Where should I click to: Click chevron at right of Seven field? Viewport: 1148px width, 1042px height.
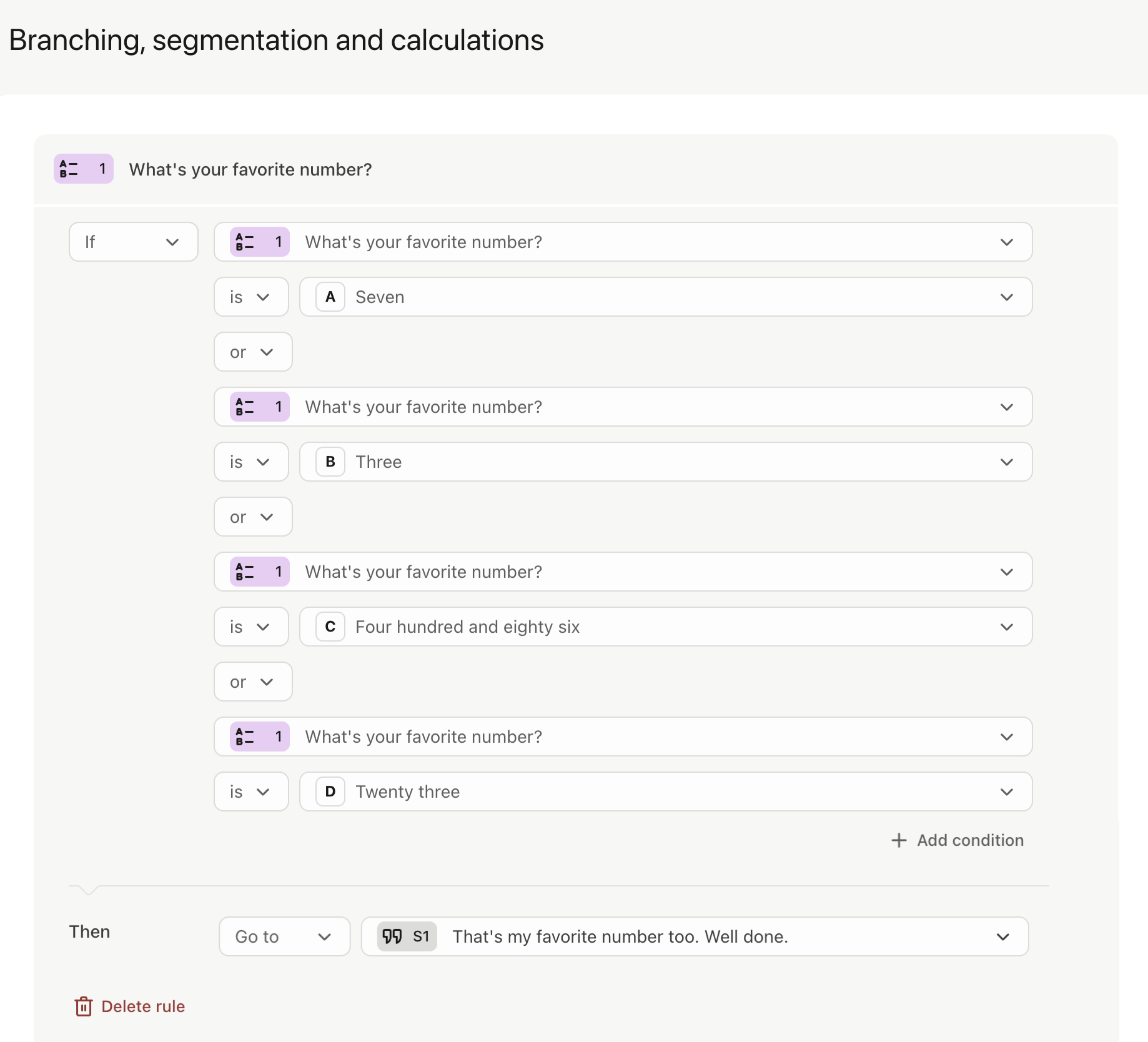1007,297
